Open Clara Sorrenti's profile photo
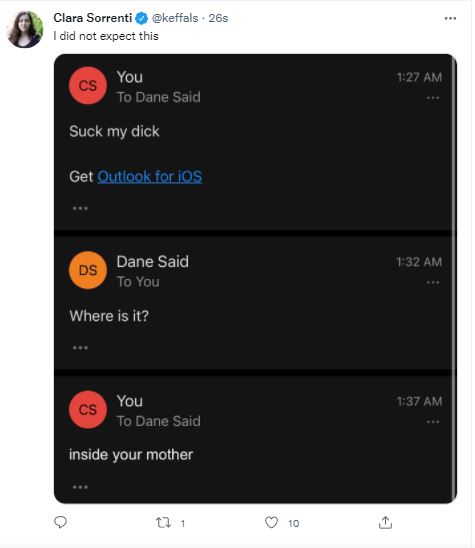Viewport: 475px width, 548px height. 25,29
